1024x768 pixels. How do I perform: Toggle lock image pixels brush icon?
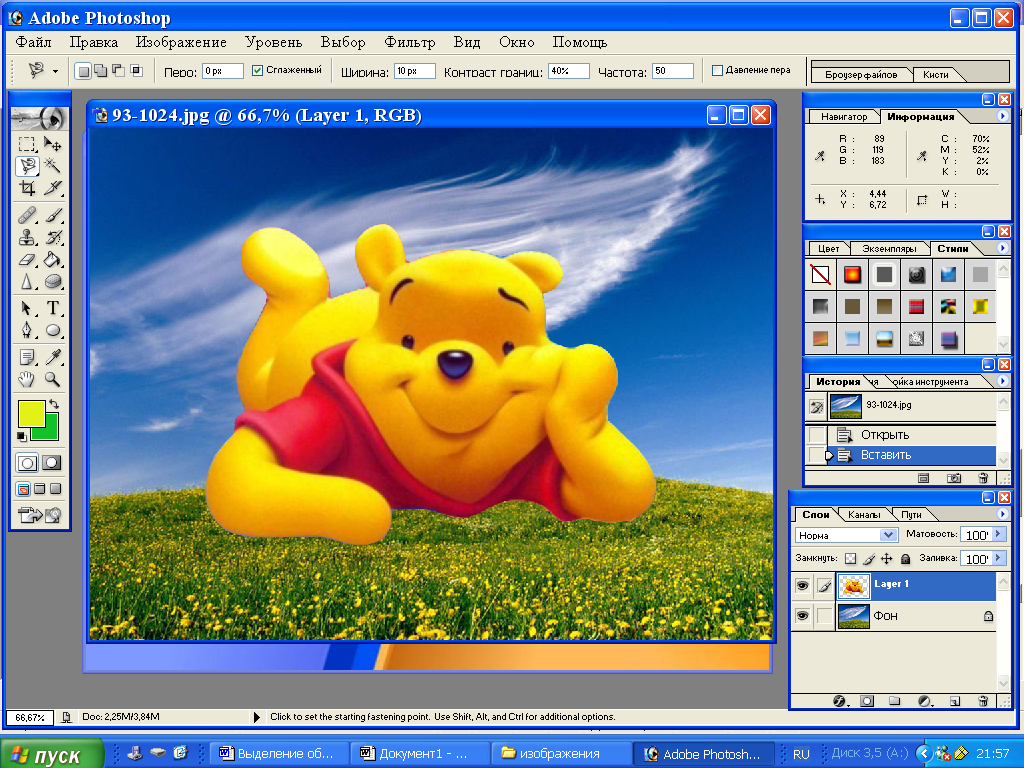(869, 558)
